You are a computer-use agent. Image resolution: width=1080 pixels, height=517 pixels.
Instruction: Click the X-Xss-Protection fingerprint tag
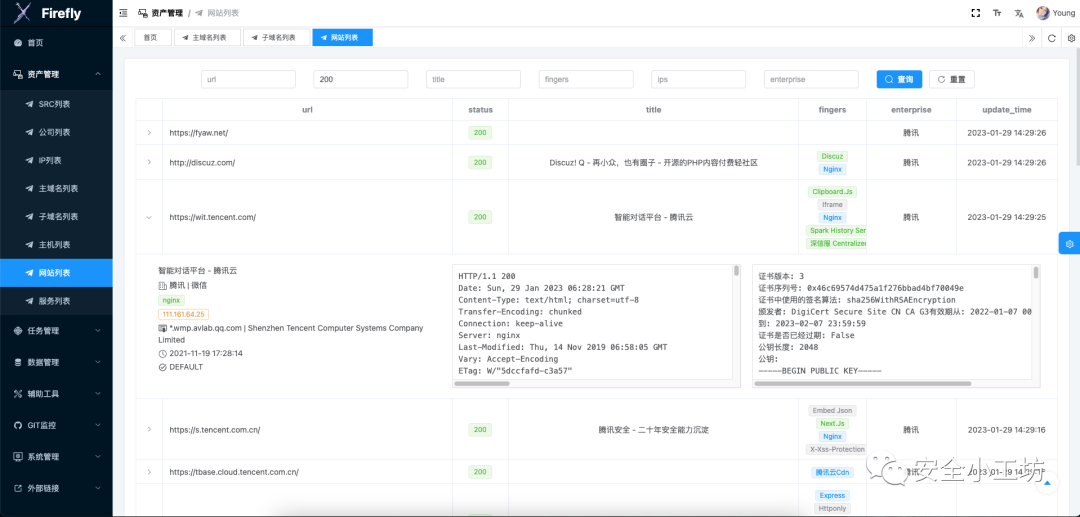[836, 449]
